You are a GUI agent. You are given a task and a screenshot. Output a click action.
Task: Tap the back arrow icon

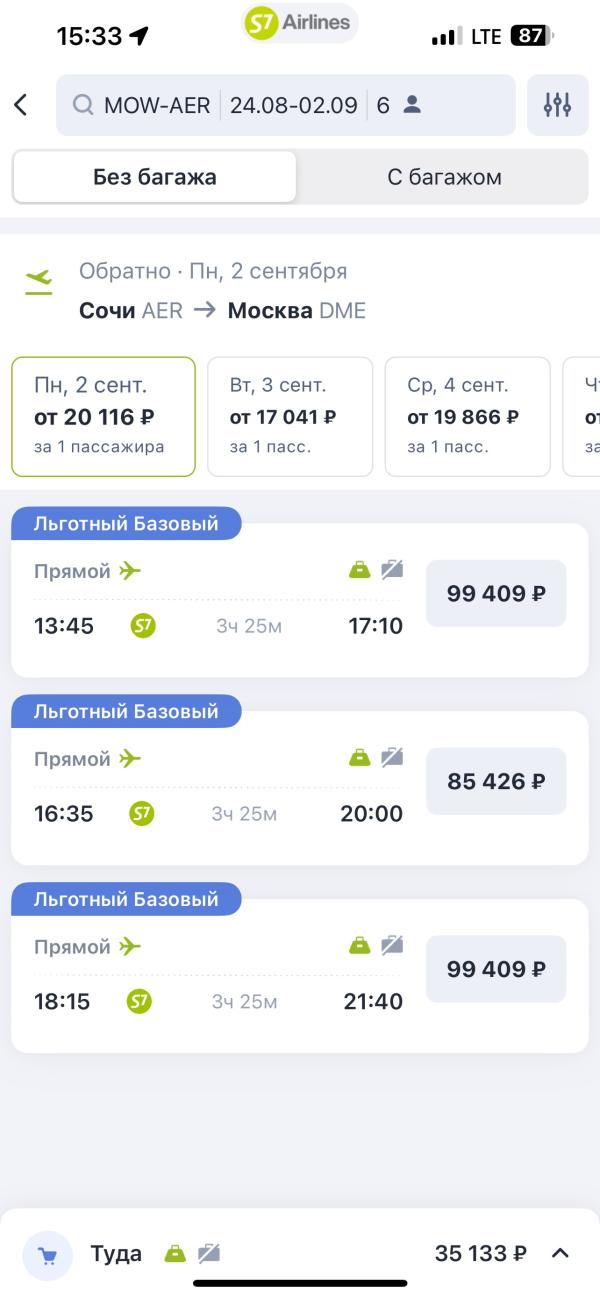click(x=21, y=104)
